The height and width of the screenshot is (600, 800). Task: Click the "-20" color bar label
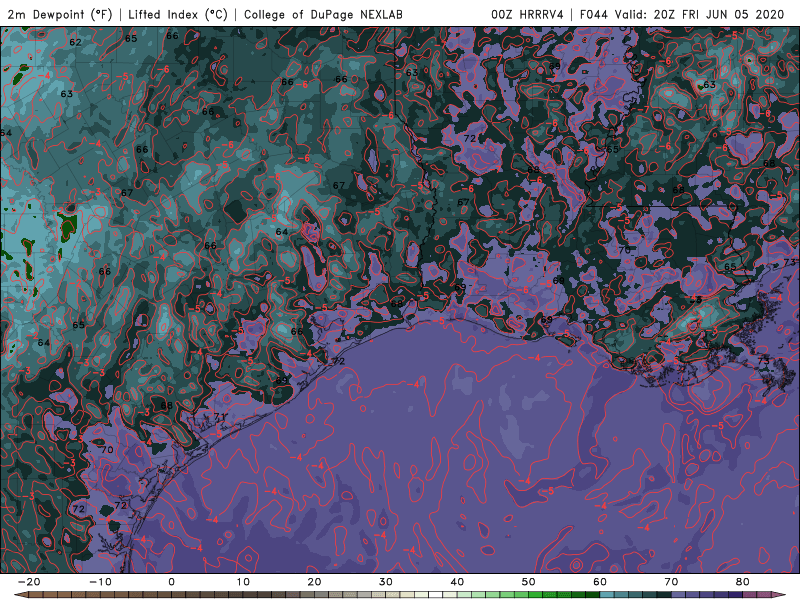(x=29, y=582)
